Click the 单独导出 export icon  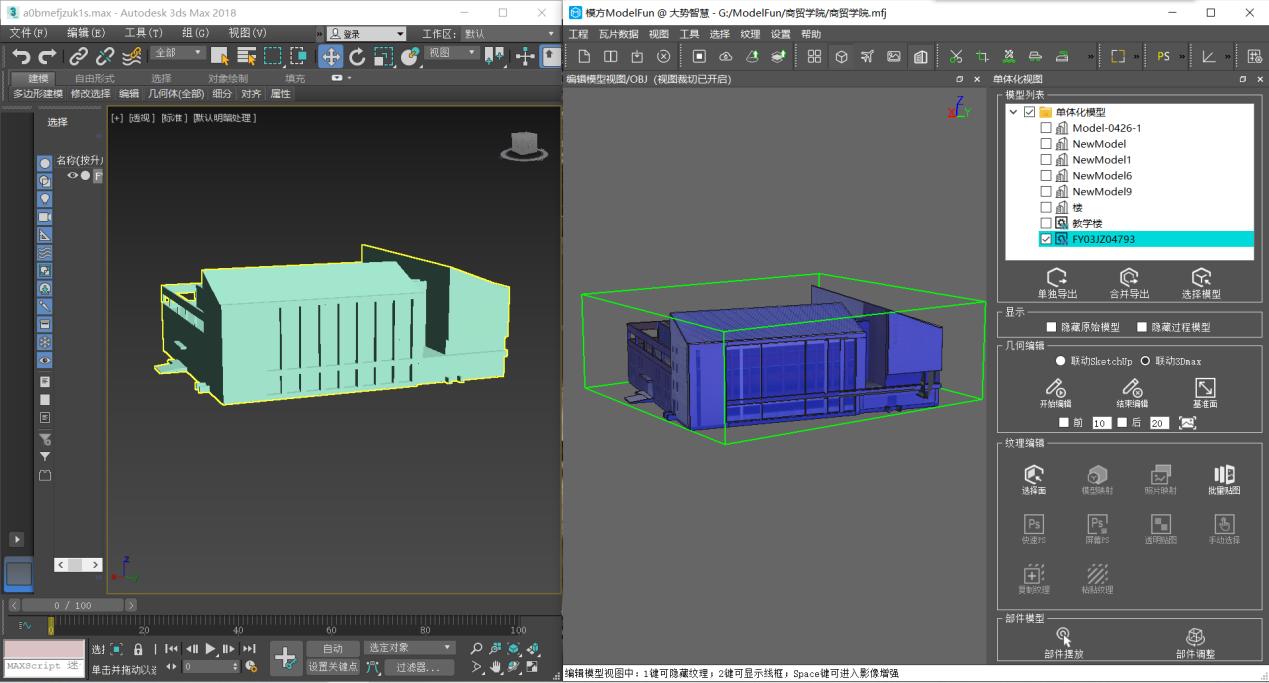[x=1057, y=277]
